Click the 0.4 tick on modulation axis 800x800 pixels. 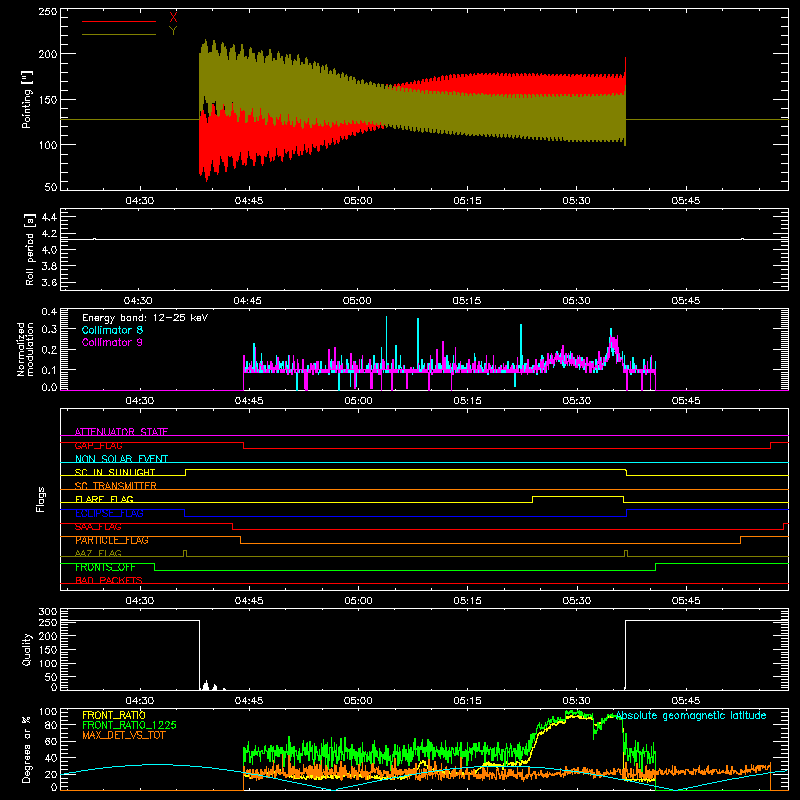tap(49, 311)
